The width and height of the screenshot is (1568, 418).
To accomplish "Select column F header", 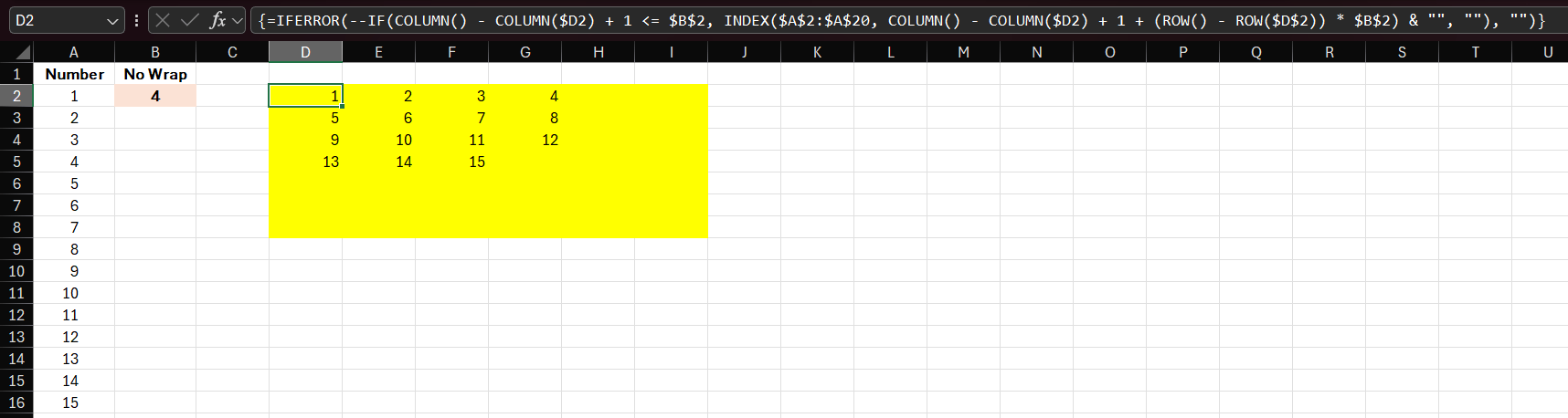I will (x=451, y=52).
